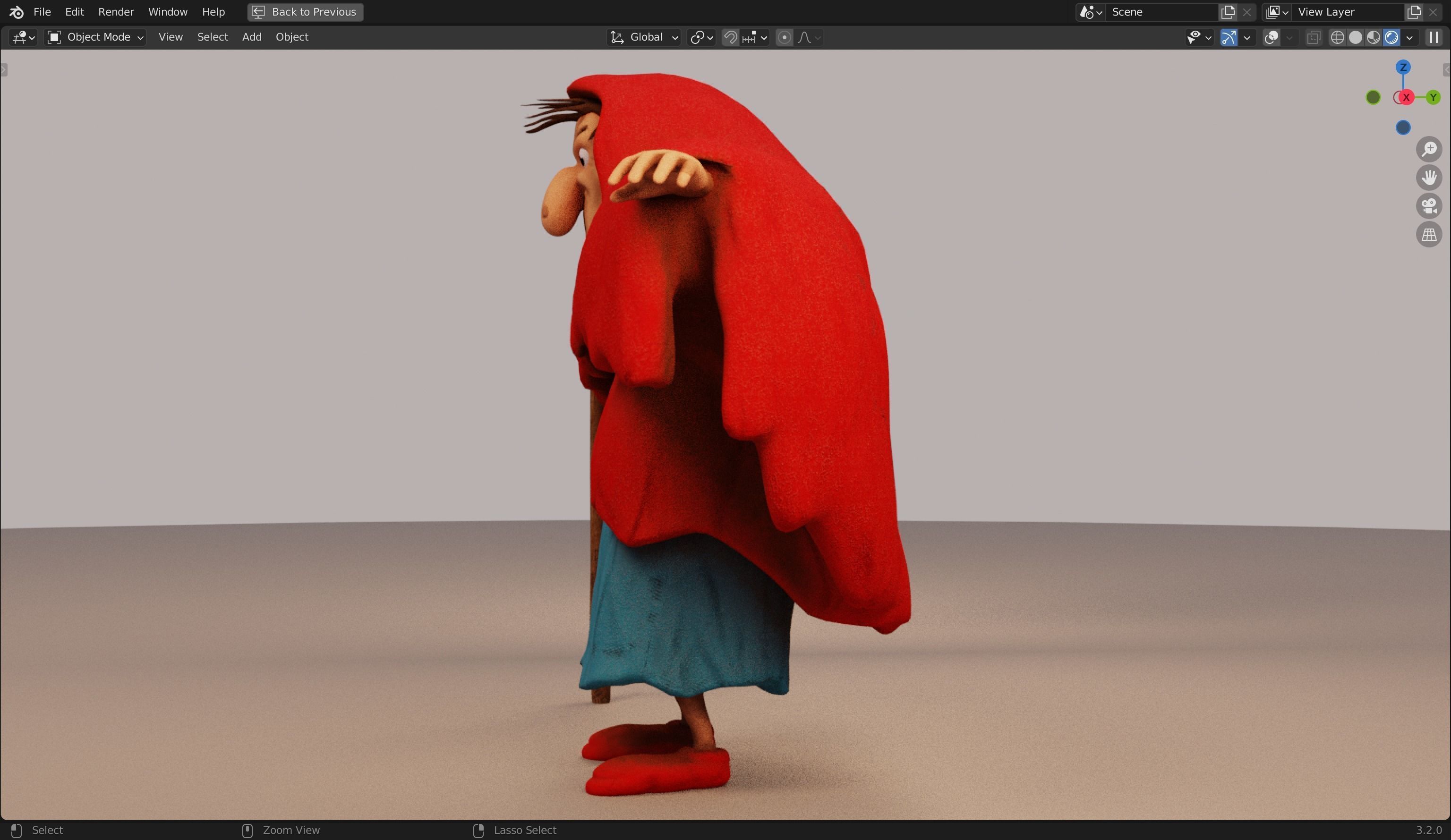Open Global transform orientation dropdown
Screen dimensions: 1451x840
(644, 37)
